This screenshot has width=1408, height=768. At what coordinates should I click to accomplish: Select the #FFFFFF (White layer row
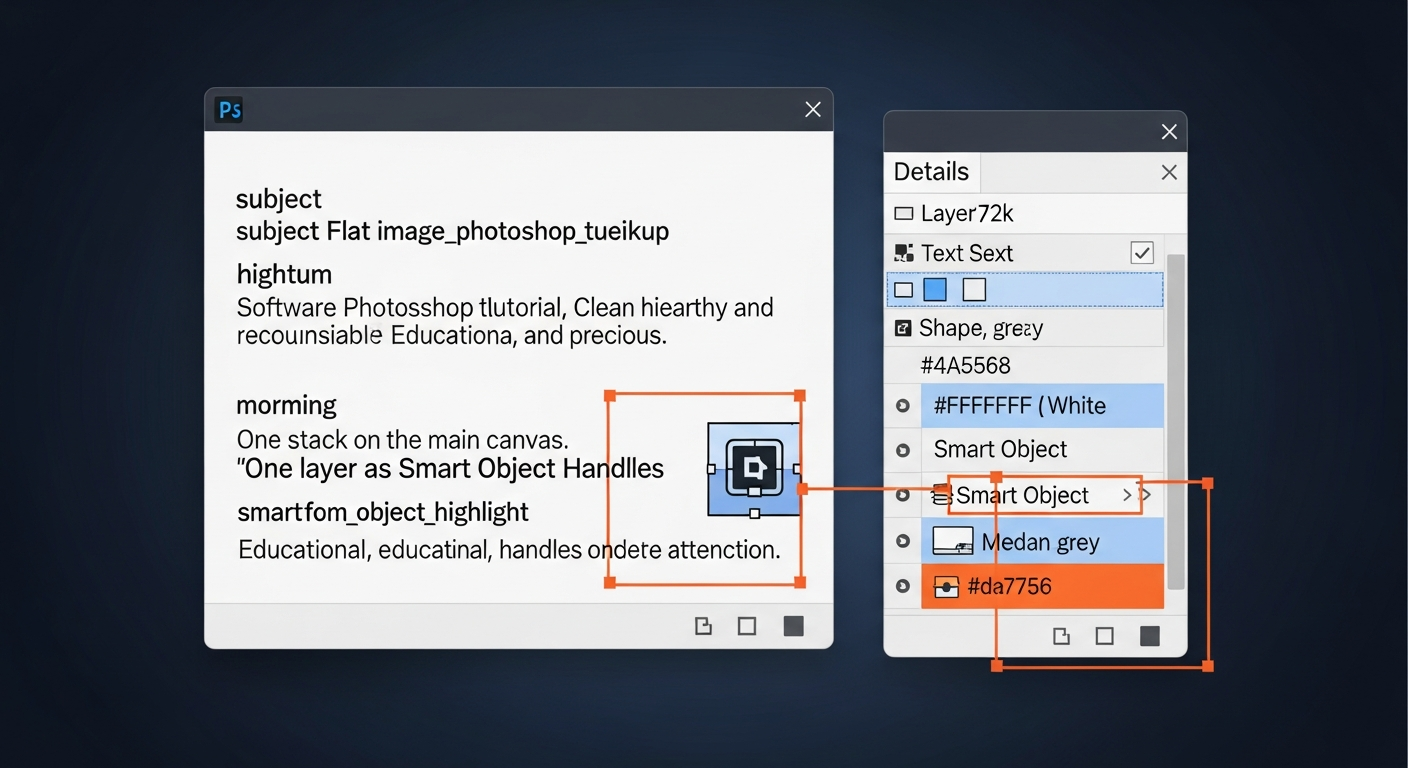pyautogui.click(x=1042, y=406)
